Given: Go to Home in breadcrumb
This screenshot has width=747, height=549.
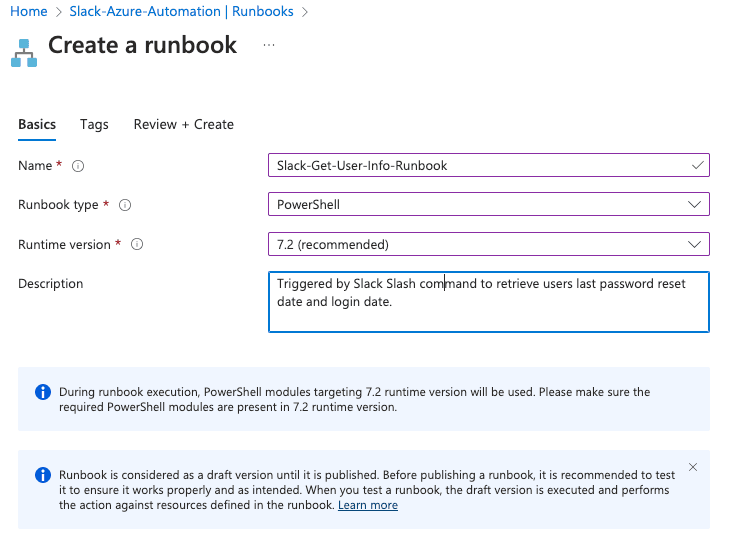Looking at the screenshot, I should pyautogui.click(x=29, y=11).
